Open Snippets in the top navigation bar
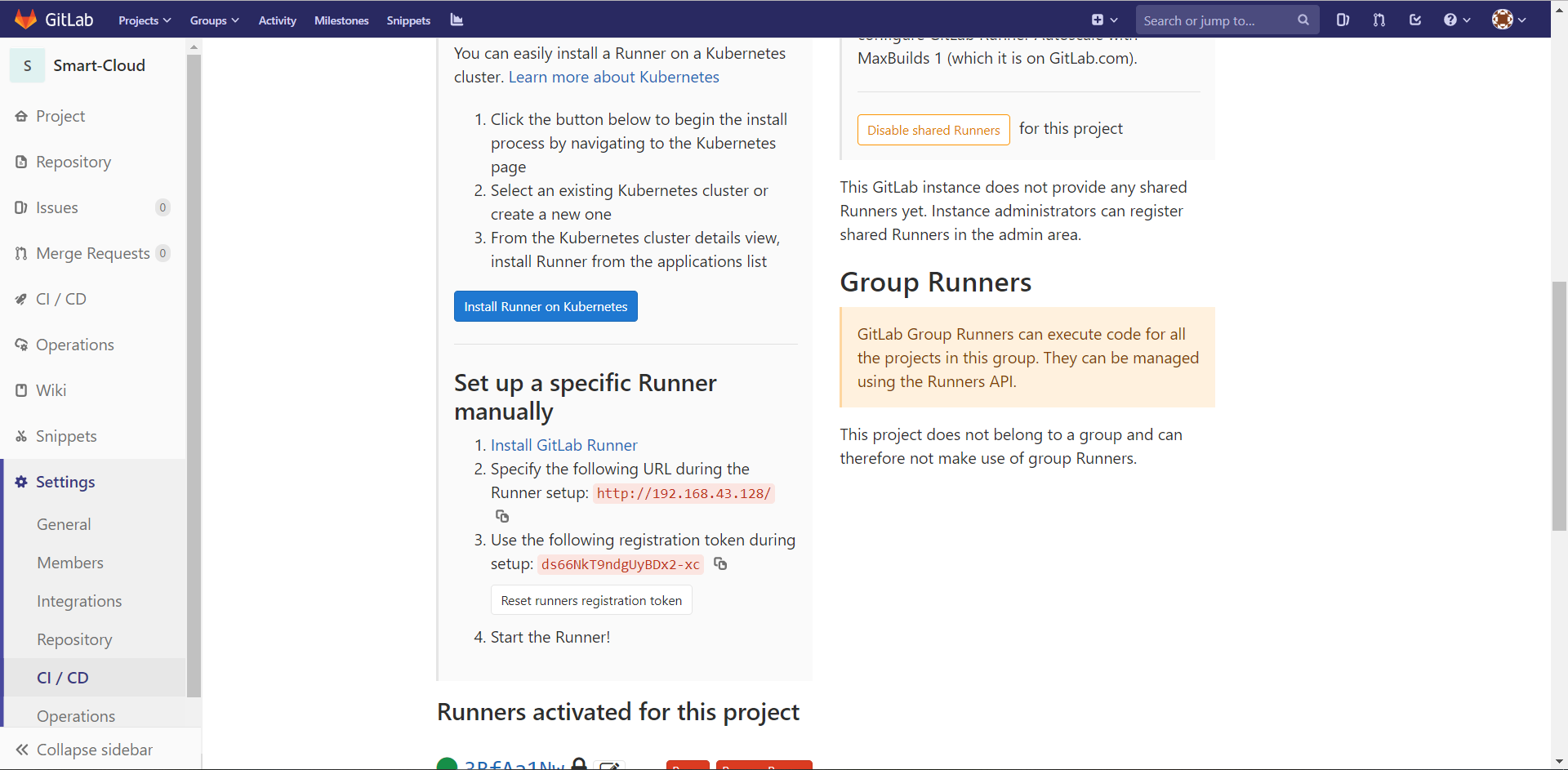 (x=408, y=20)
